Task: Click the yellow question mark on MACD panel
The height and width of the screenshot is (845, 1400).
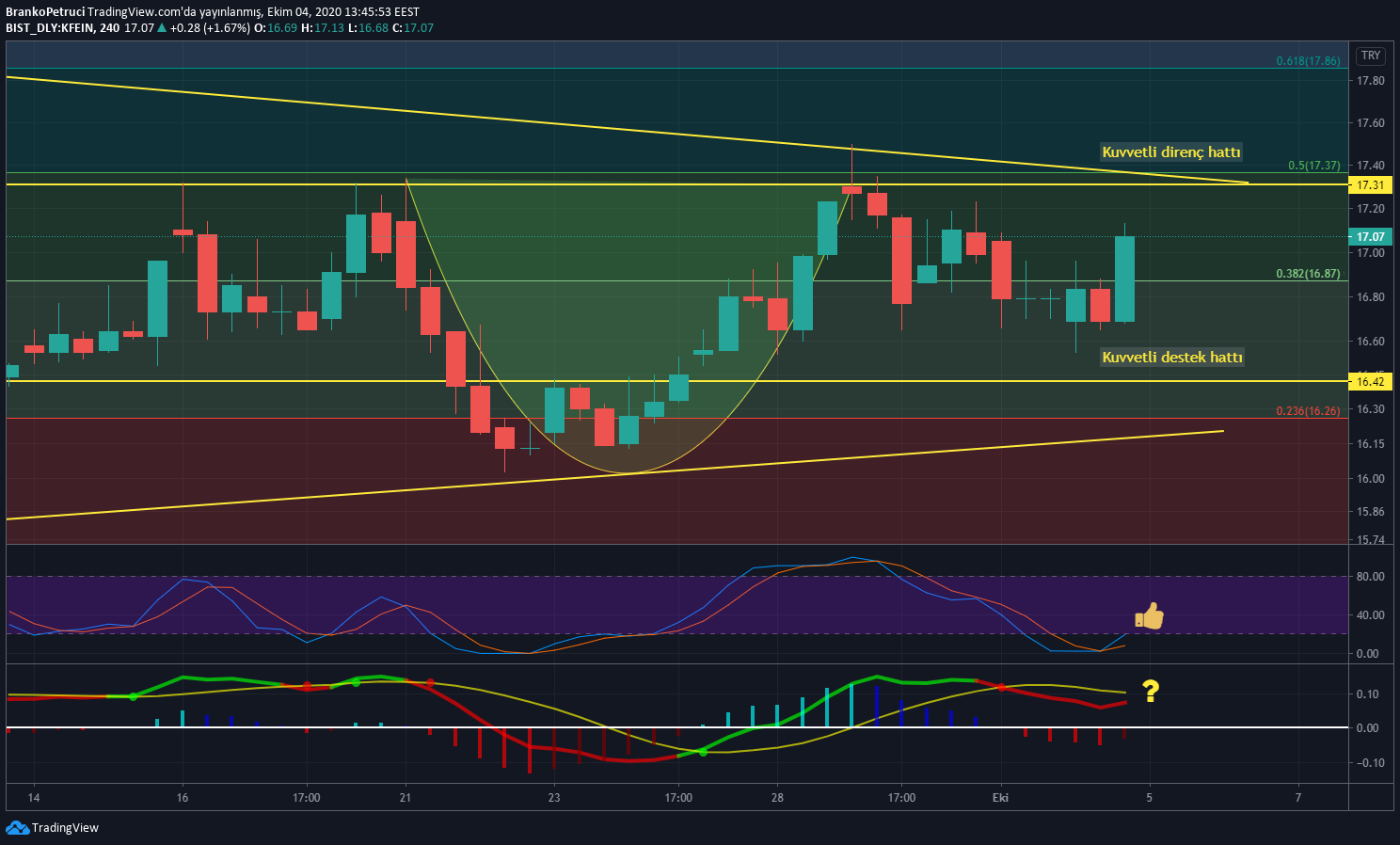Action: [1151, 691]
